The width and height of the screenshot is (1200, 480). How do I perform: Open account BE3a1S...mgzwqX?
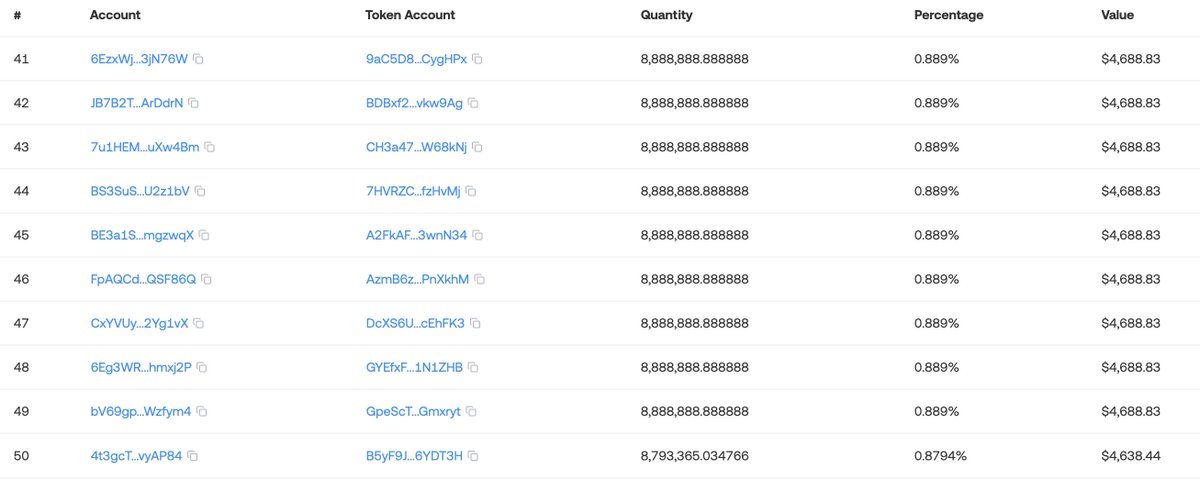(142, 235)
